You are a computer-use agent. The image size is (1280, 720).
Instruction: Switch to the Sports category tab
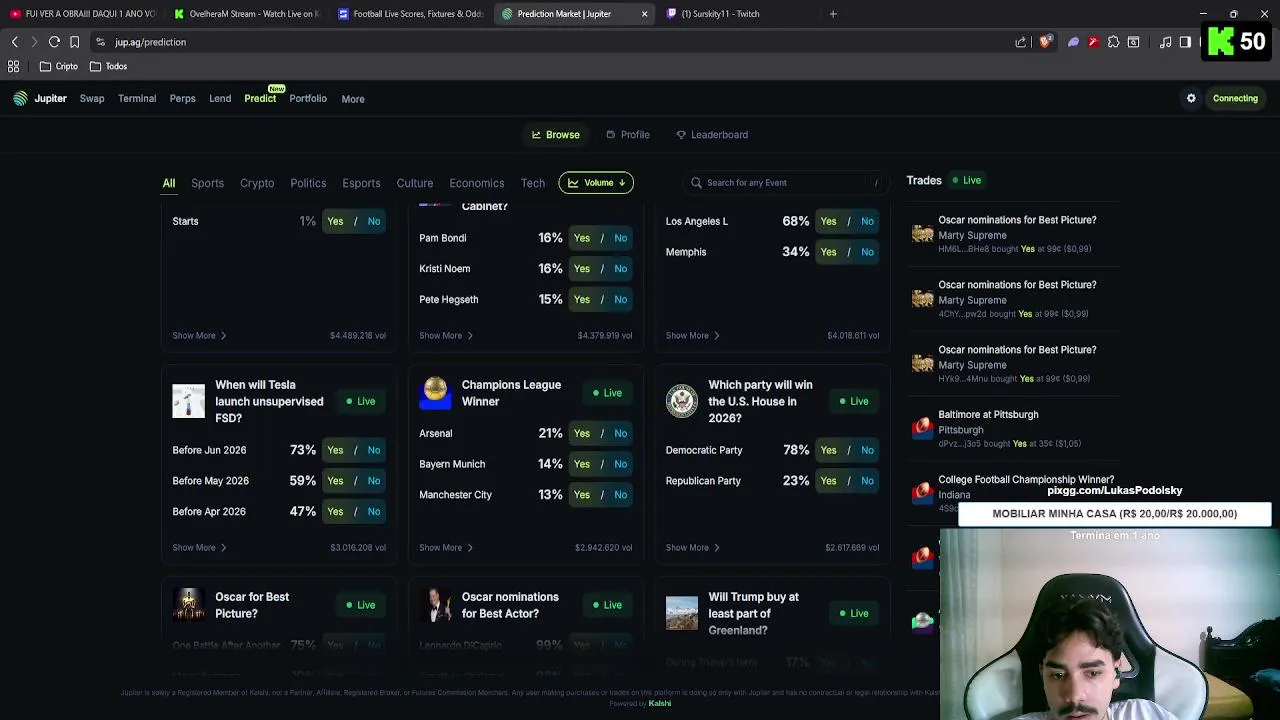(x=207, y=183)
